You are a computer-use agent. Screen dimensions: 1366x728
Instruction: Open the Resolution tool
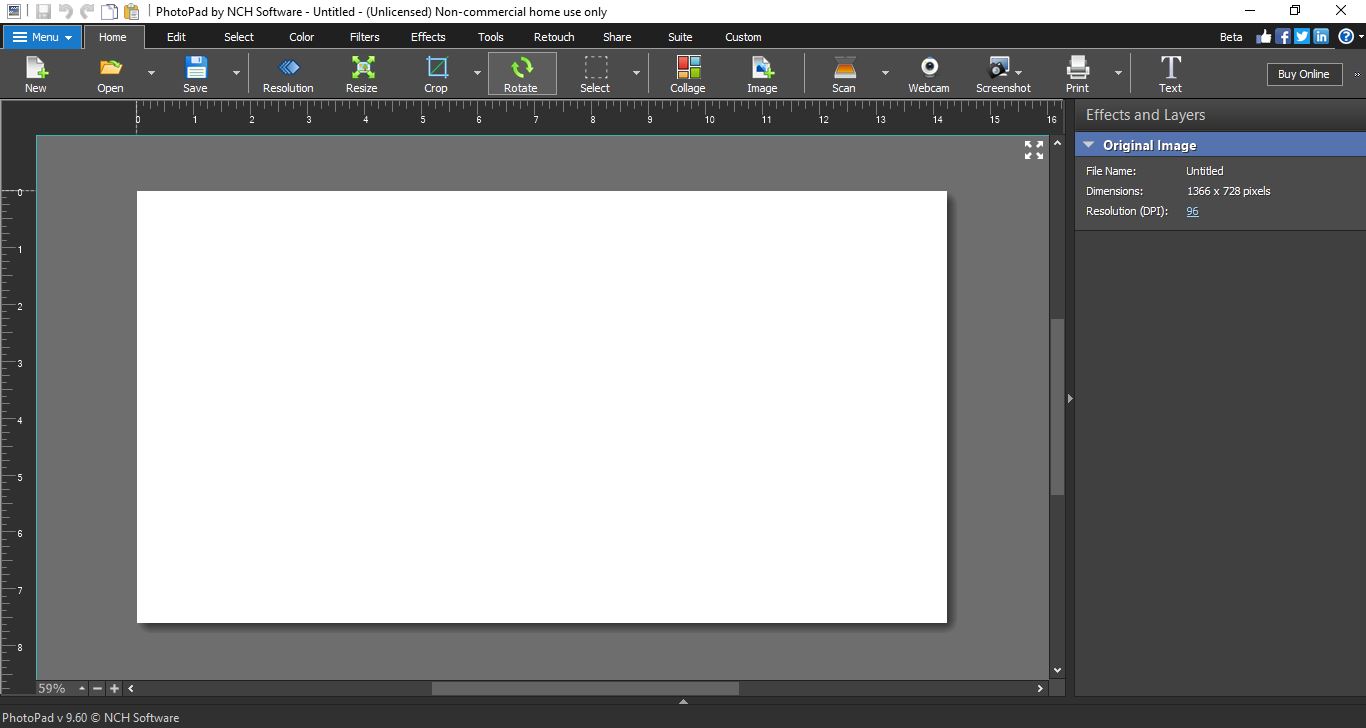(288, 74)
